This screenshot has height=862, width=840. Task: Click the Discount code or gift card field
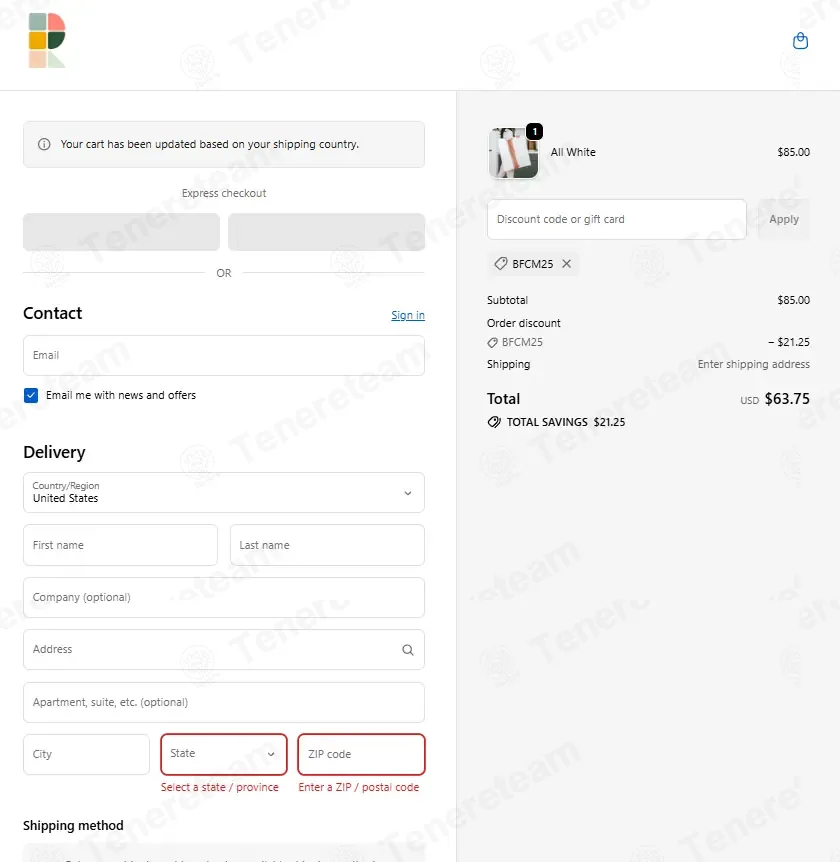pyautogui.click(x=616, y=219)
